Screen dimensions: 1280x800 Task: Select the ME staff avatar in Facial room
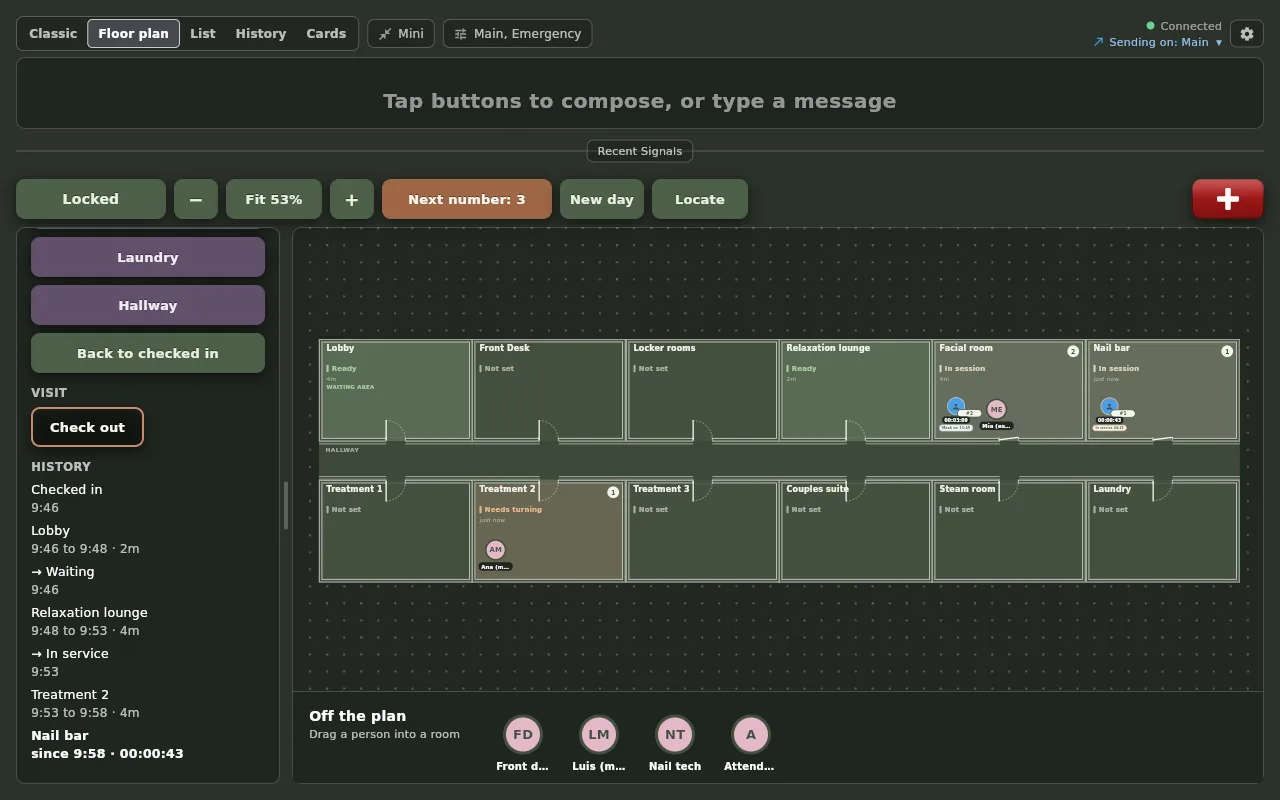(996, 409)
